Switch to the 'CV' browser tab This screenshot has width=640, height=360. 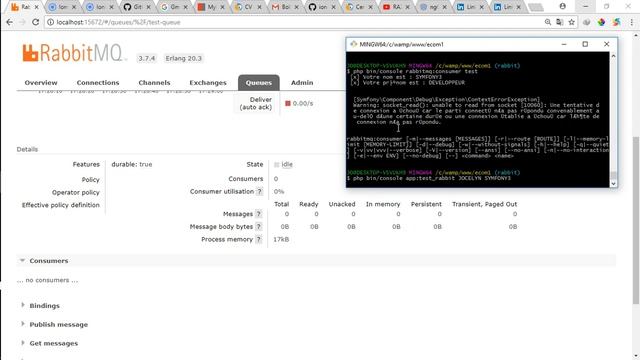click(247, 7)
